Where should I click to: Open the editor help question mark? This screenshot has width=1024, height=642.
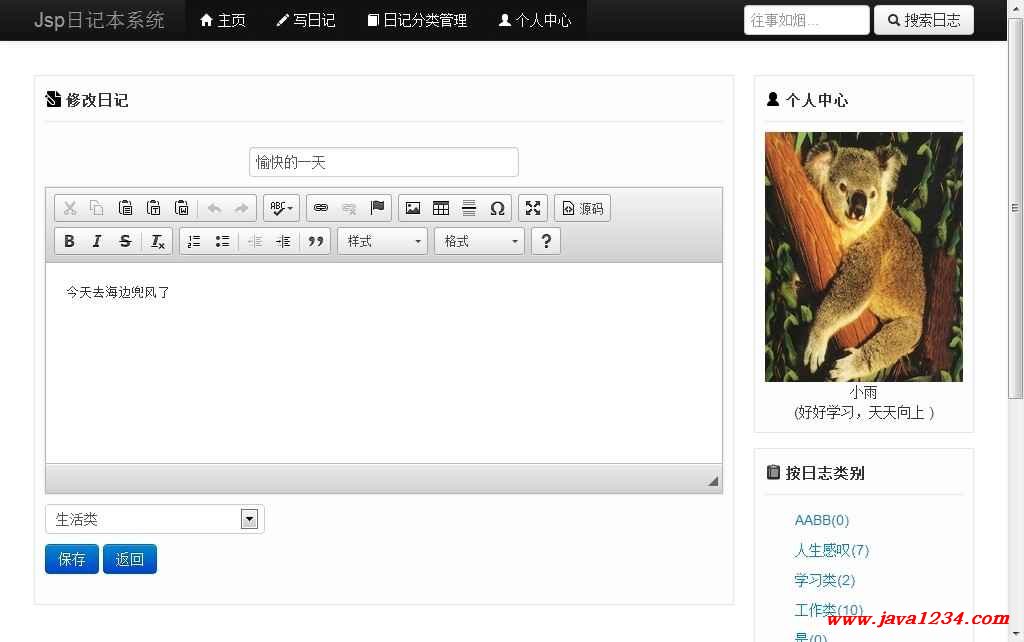546,241
